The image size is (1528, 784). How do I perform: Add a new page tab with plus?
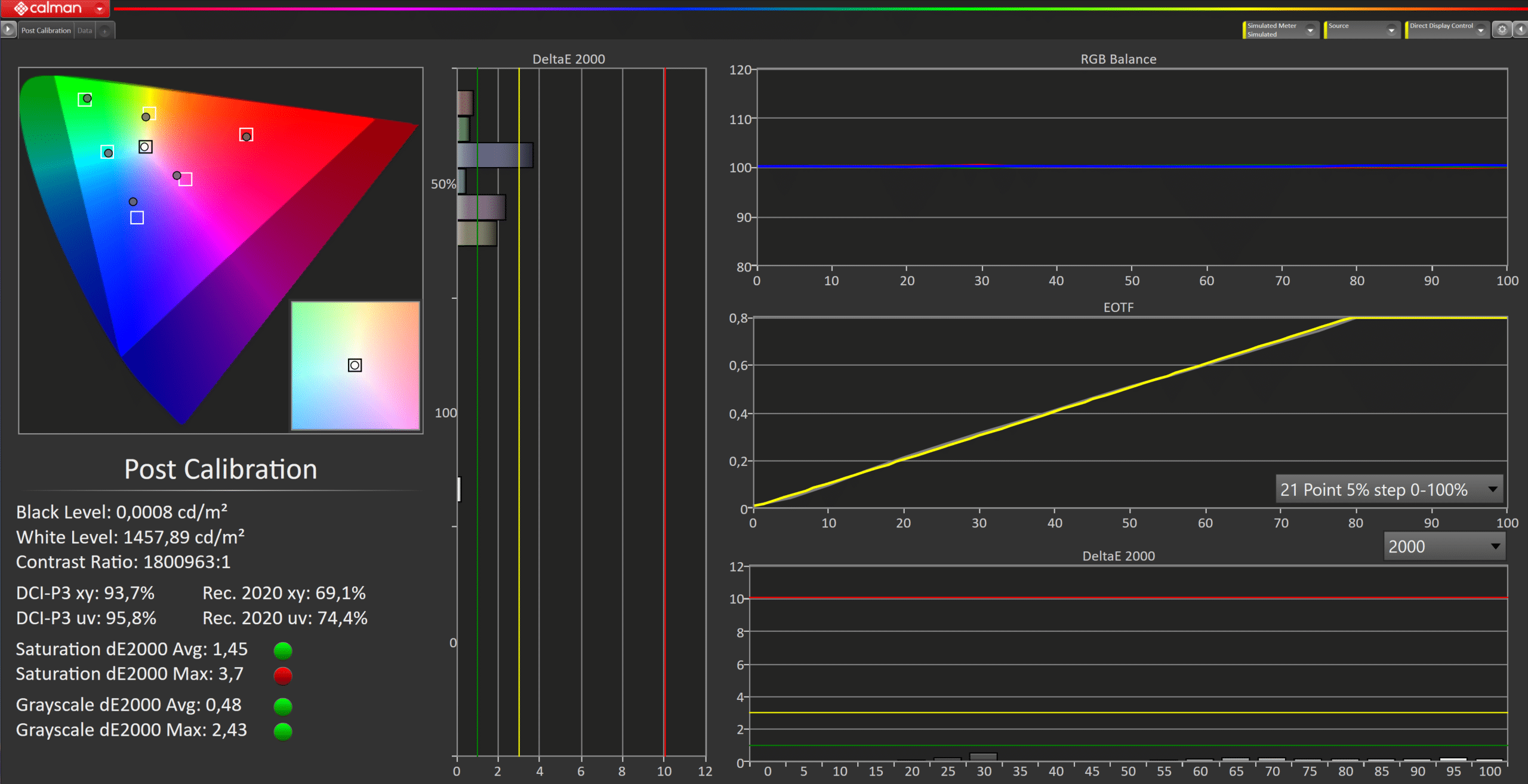point(104,31)
